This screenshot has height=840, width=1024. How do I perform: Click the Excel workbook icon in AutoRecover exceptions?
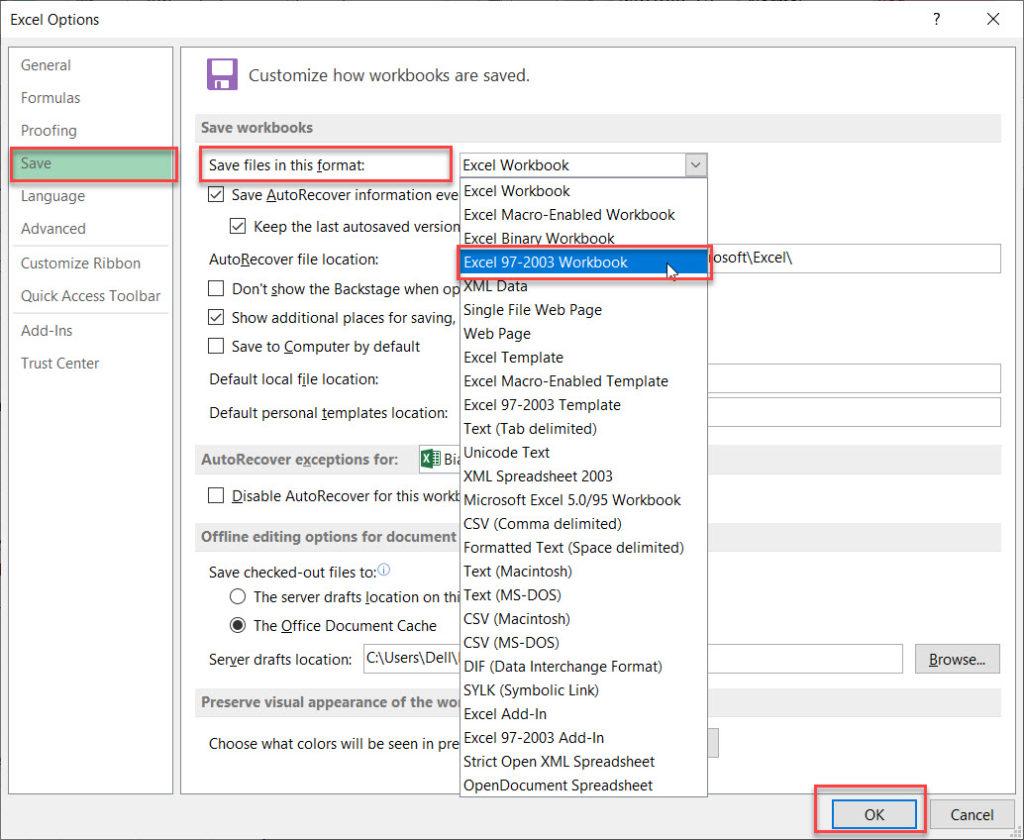(430, 459)
